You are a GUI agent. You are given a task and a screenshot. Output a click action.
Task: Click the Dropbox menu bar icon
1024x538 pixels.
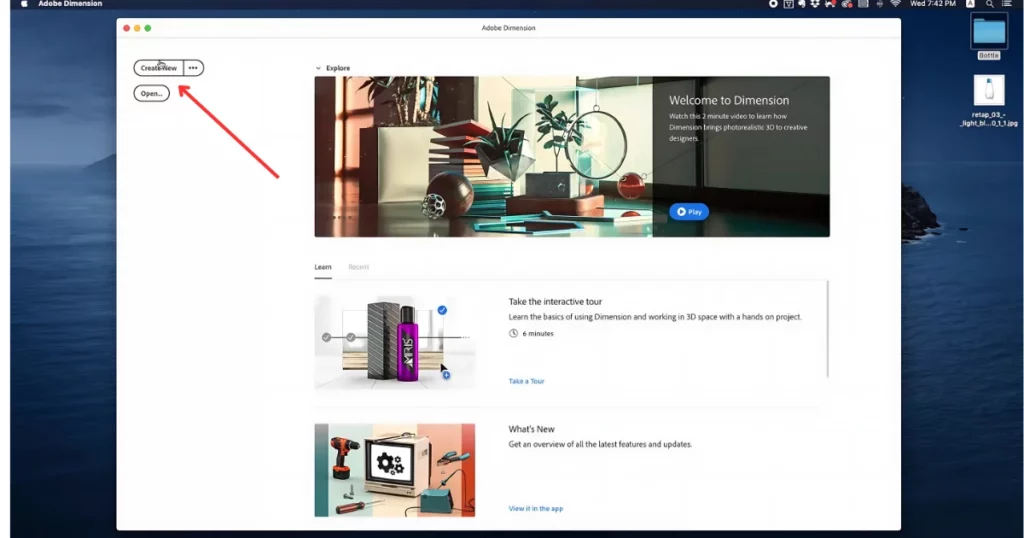[815, 4]
